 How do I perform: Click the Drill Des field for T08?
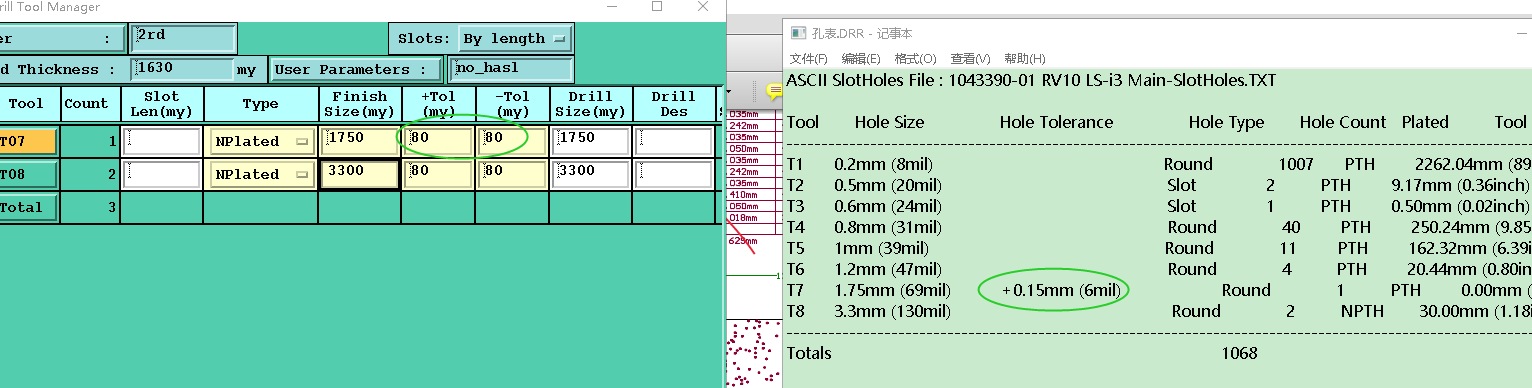point(674,174)
